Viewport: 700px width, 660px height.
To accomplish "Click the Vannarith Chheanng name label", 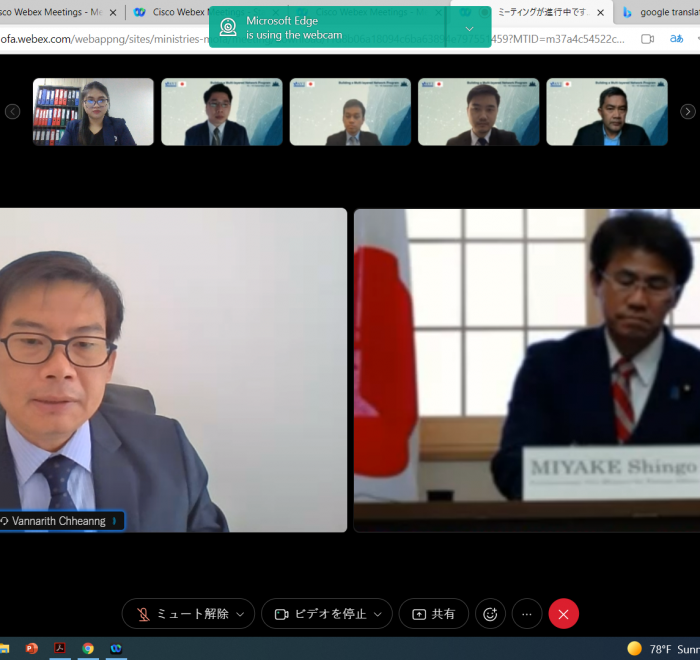I will coord(62,521).
